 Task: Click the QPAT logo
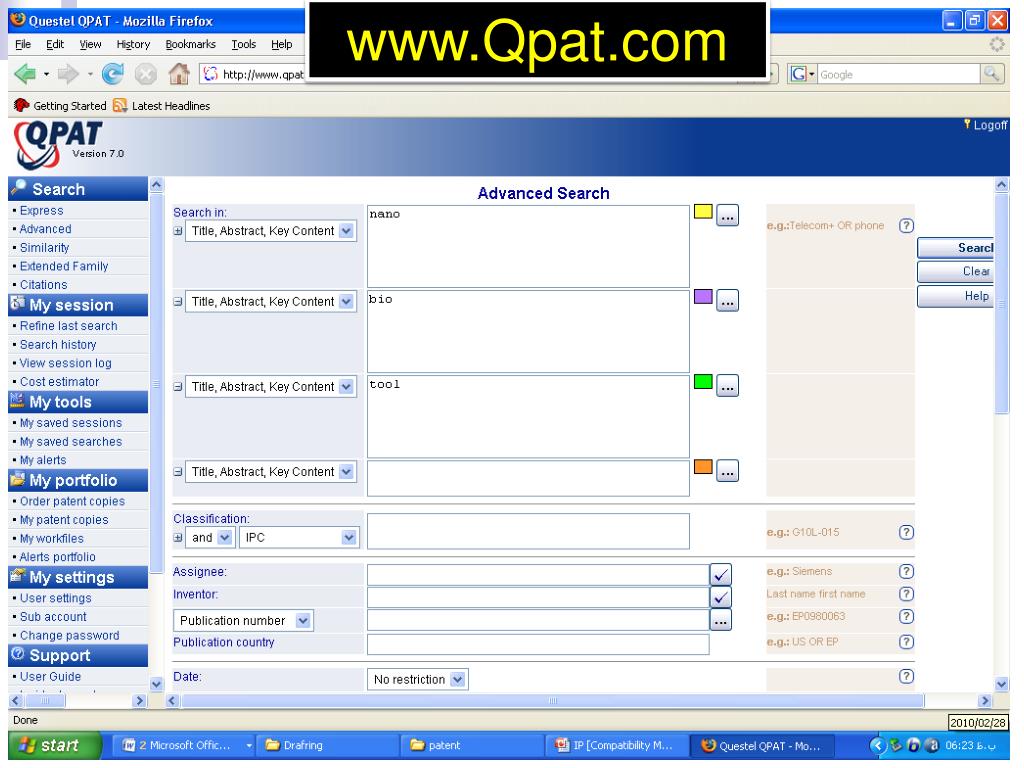[x=57, y=144]
